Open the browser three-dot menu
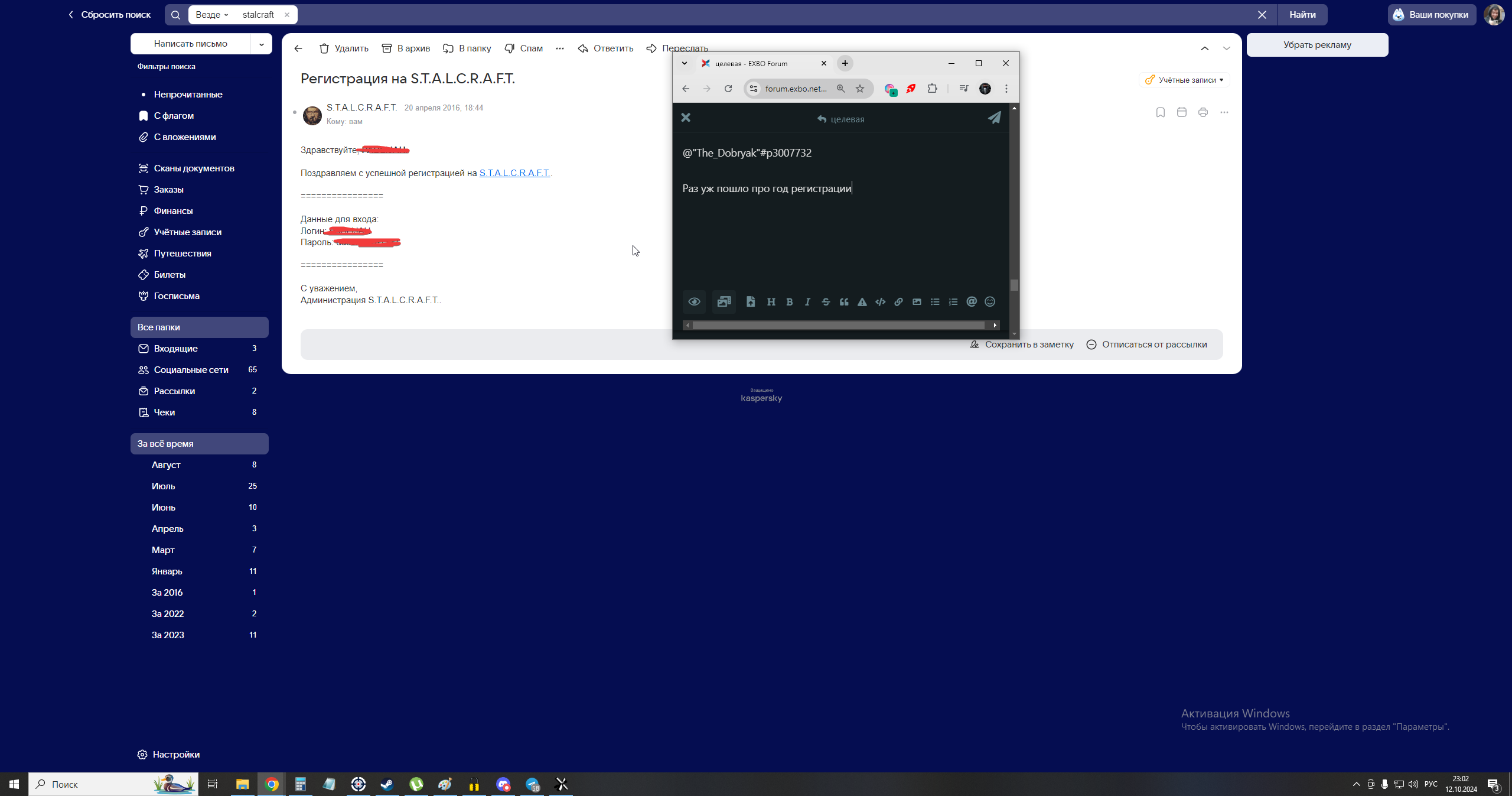Viewport: 1512px width, 796px height. [x=1006, y=89]
